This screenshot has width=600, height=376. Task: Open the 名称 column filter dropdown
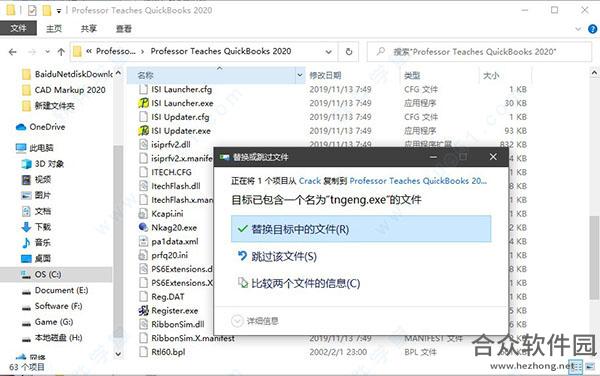click(x=300, y=75)
